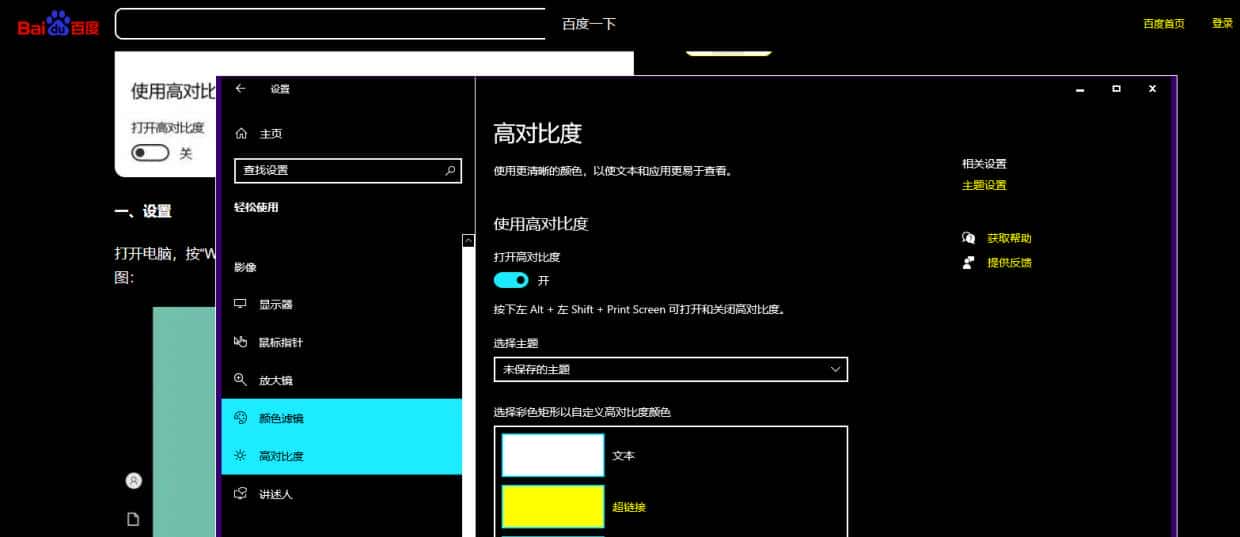Click the document icon on Baidu page
Screen dimensions: 1240x537
click(133, 519)
